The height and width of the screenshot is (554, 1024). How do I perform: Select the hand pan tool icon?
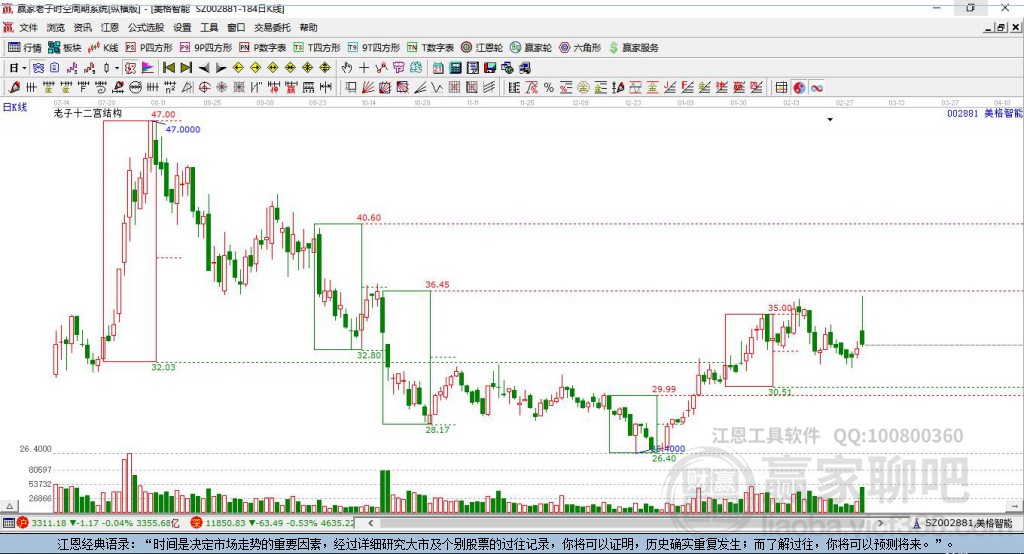347,67
